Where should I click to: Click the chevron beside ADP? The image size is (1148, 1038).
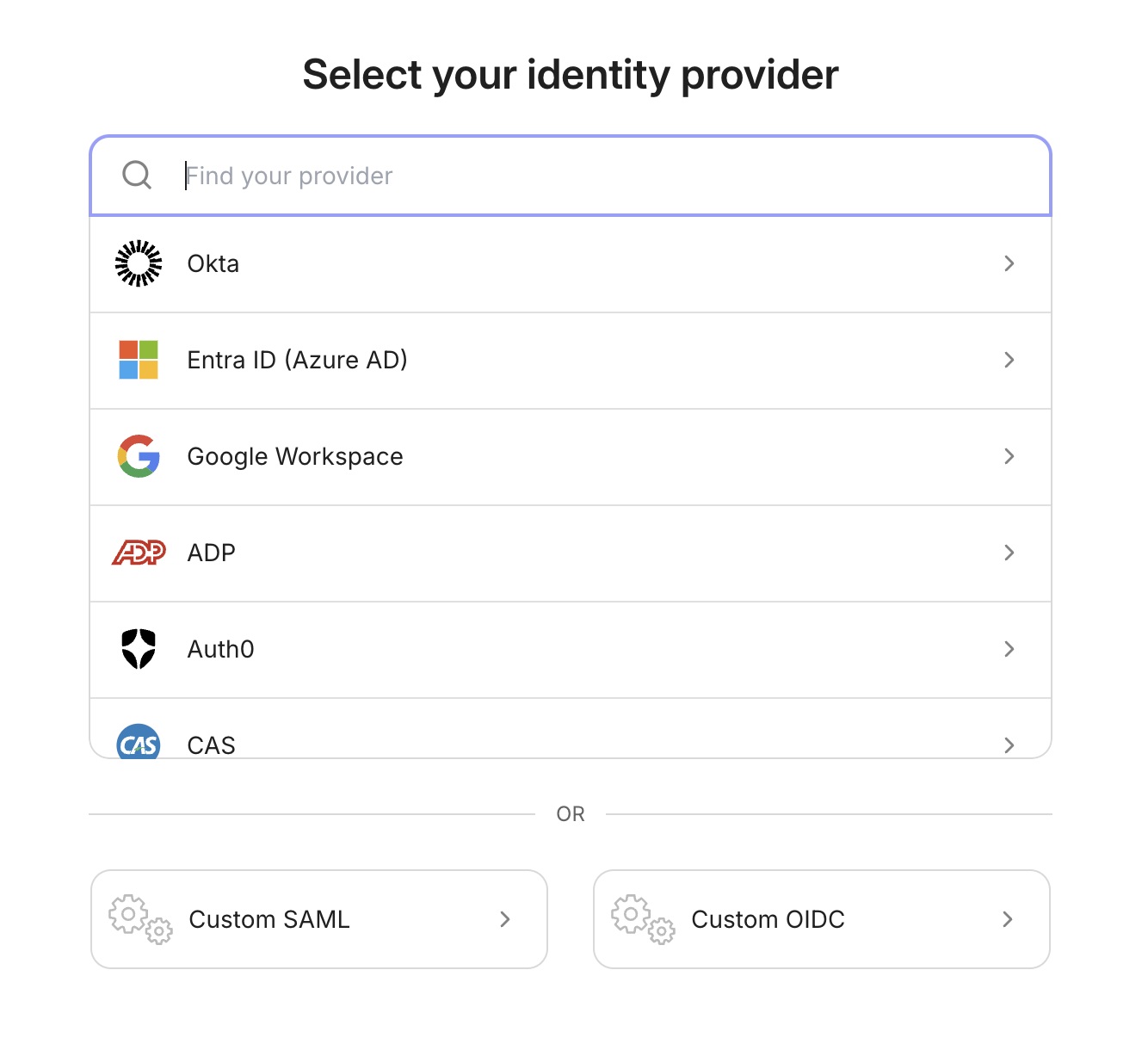[x=1009, y=553]
